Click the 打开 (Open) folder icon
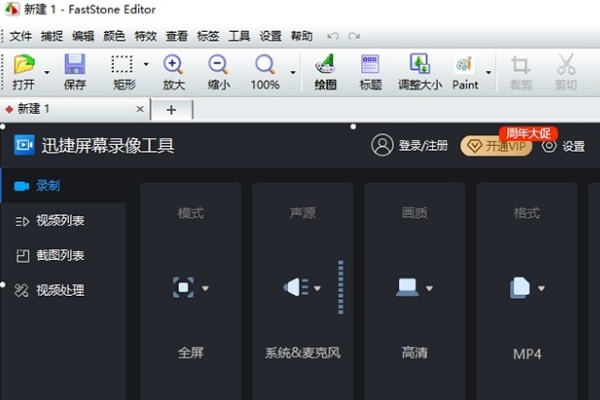This screenshot has width=600, height=400. click(22, 67)
